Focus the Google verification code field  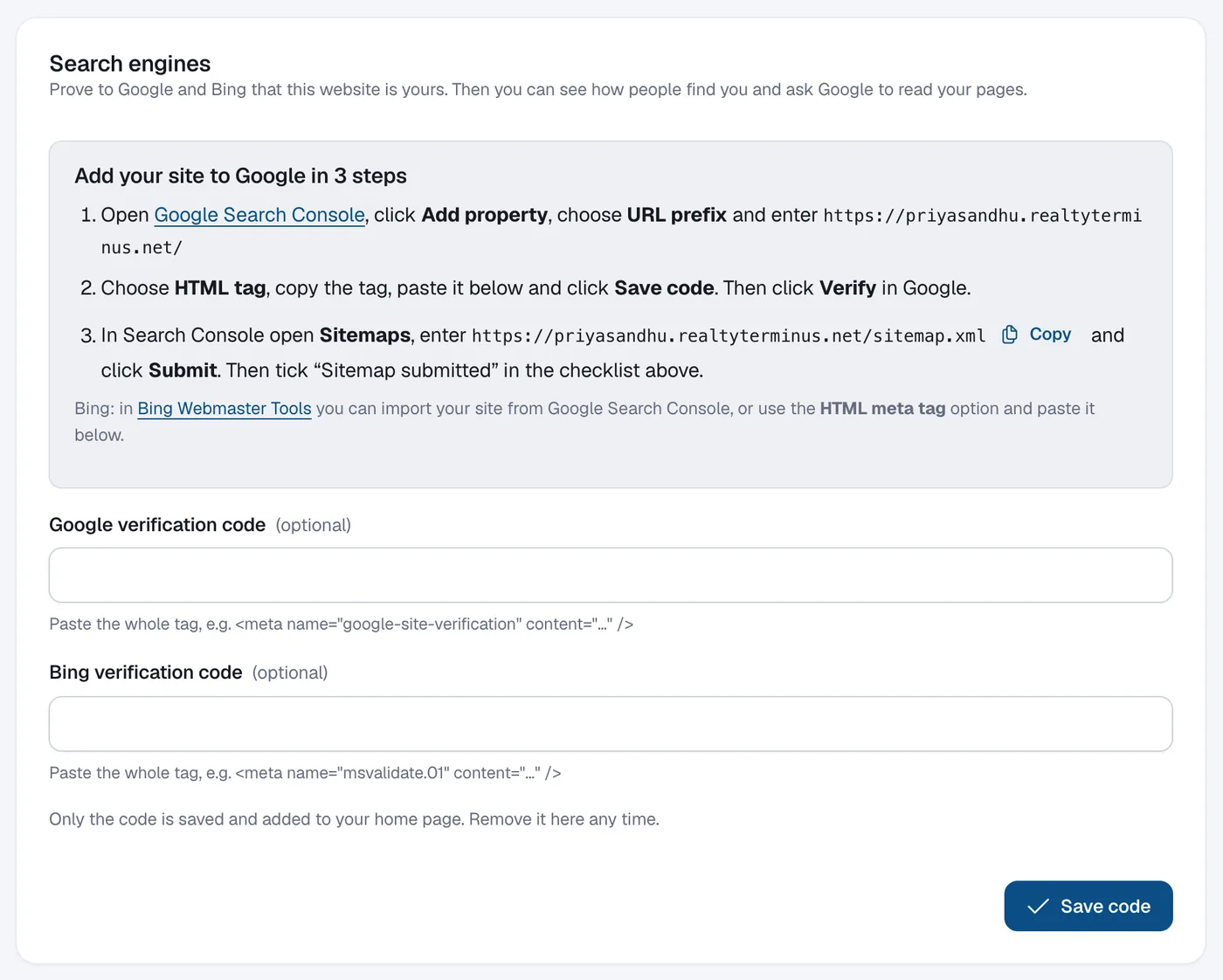pos(611,575)
